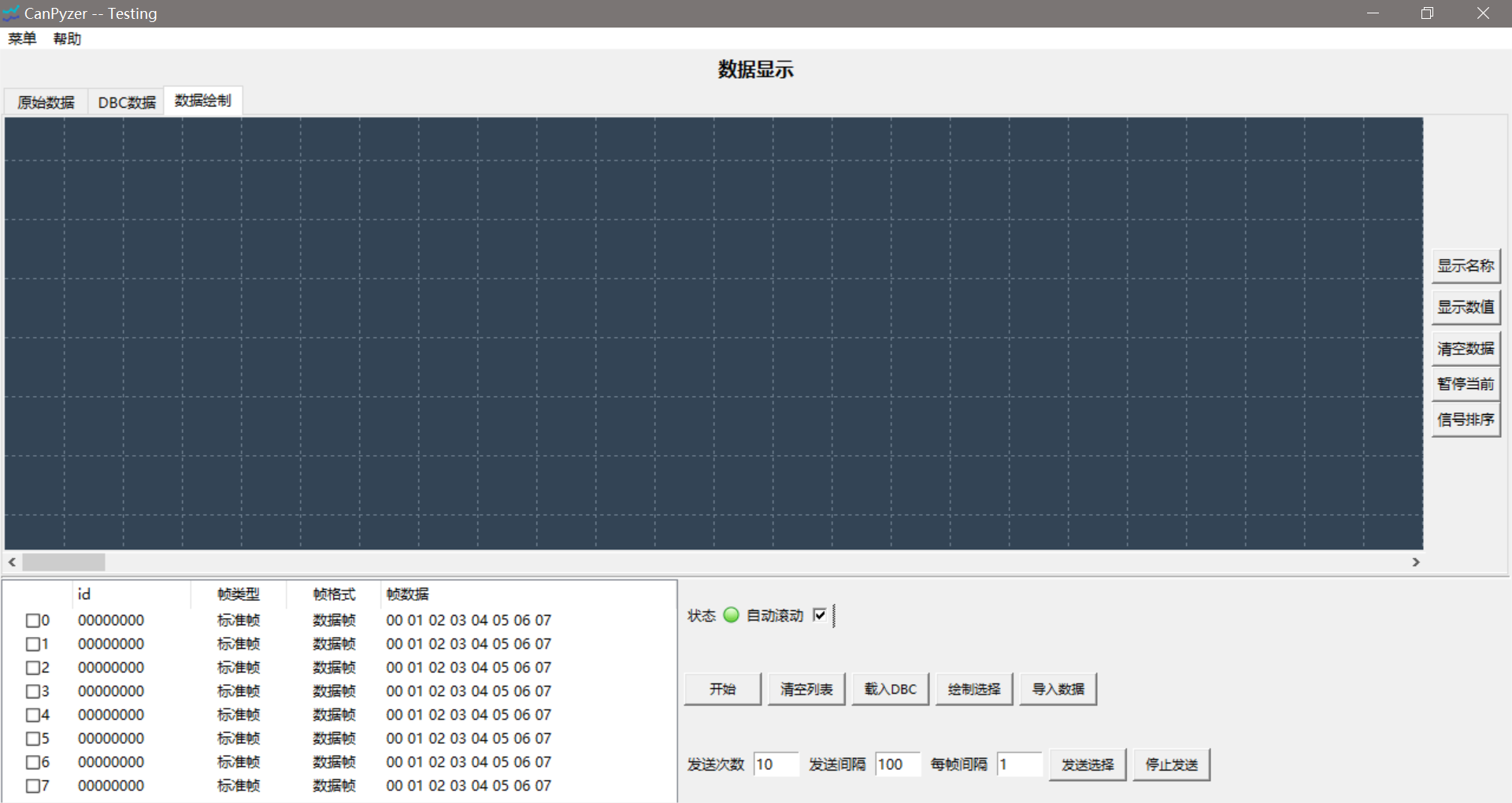The image size is (1512, 803).
Task: Click the 导入数据 button
Action: [1058, 690]
